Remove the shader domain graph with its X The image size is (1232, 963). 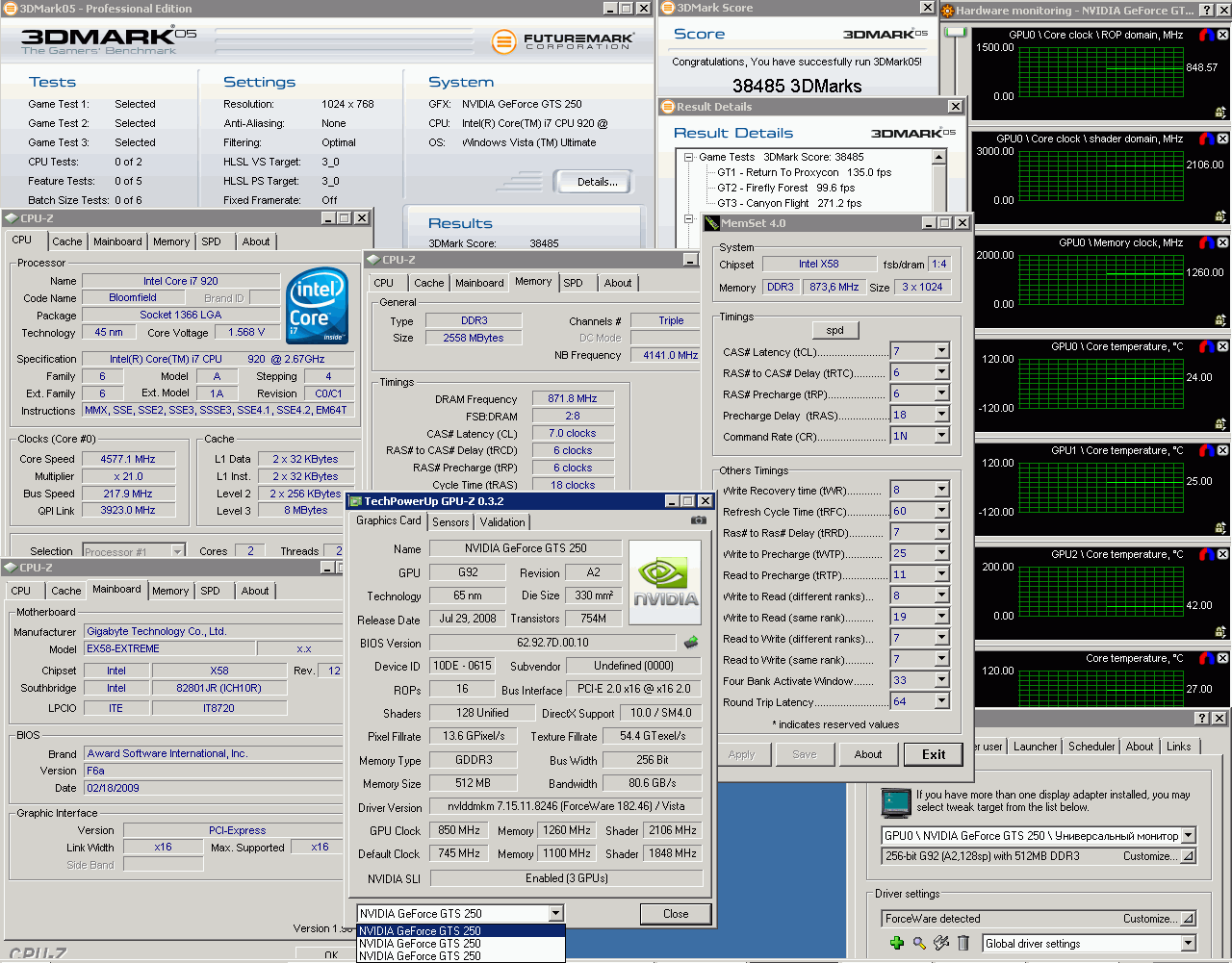(1222, 139)
